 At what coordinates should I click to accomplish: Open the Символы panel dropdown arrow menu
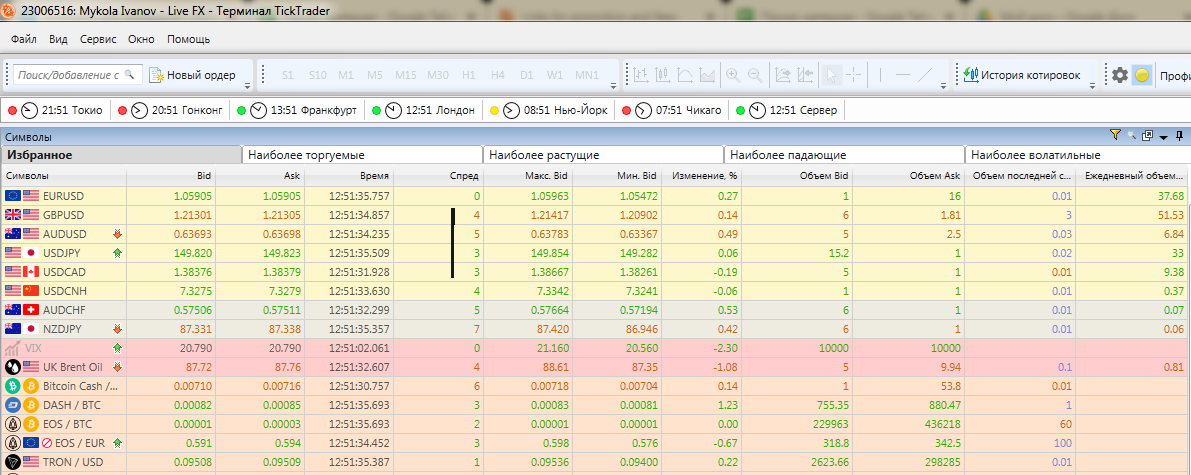1163,136
